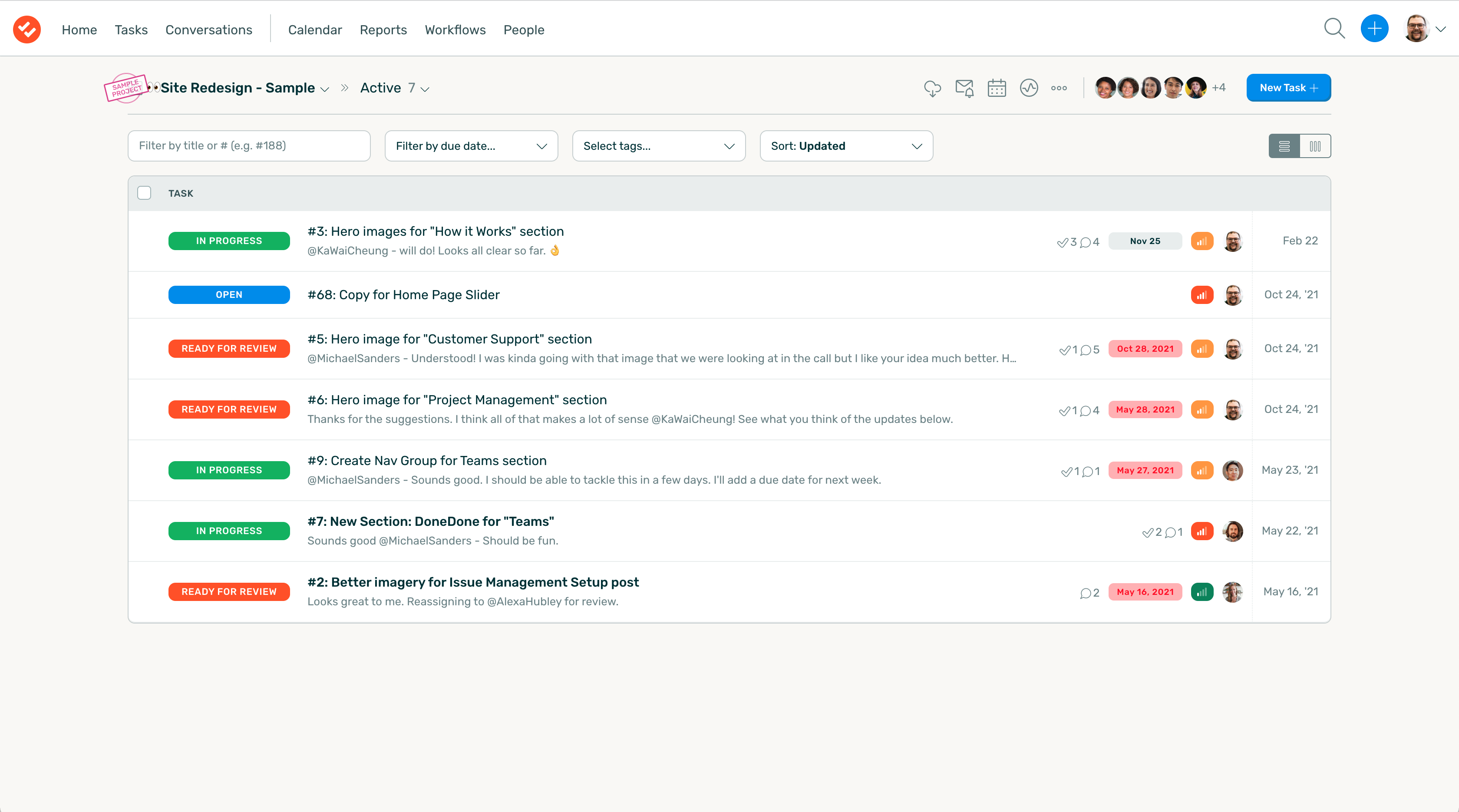The image size is (1459, 812).
Task: Open task #68 Copy for Home Page Slider
Action: (403, 295)
